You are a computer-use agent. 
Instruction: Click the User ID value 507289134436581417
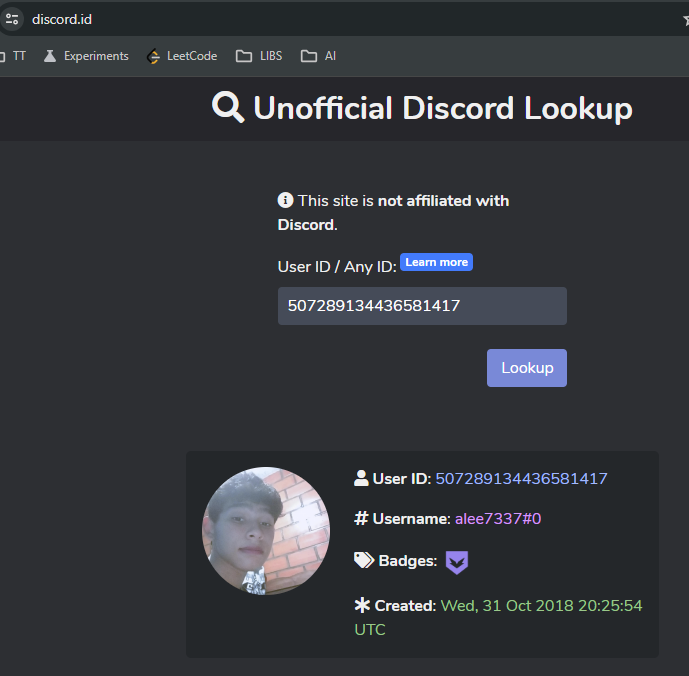521,479
